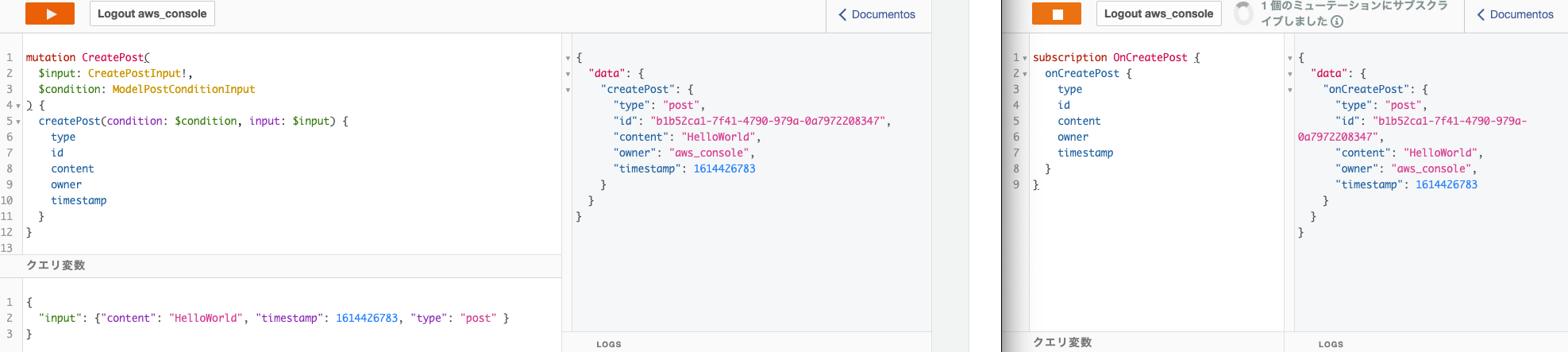Image resolution: width=1568 pixels, height=352 pixels.
Task: Click the loading spinner icon in right toolbar
Action: tap(1243, 14)
